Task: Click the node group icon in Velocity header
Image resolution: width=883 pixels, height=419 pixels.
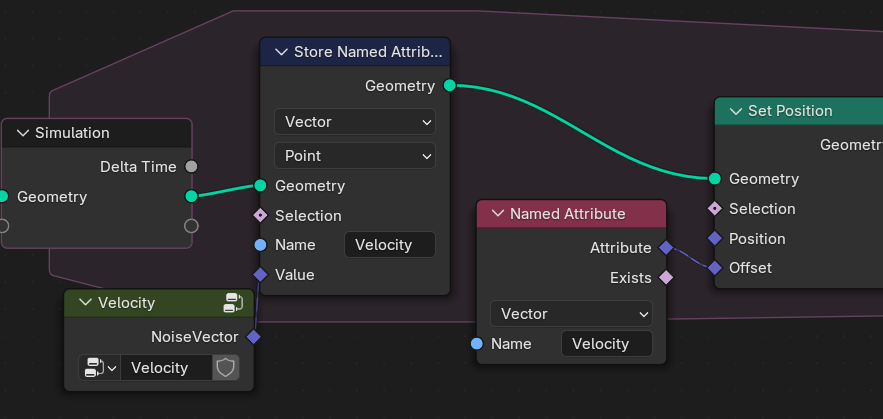Action: (x=233, y=303)
